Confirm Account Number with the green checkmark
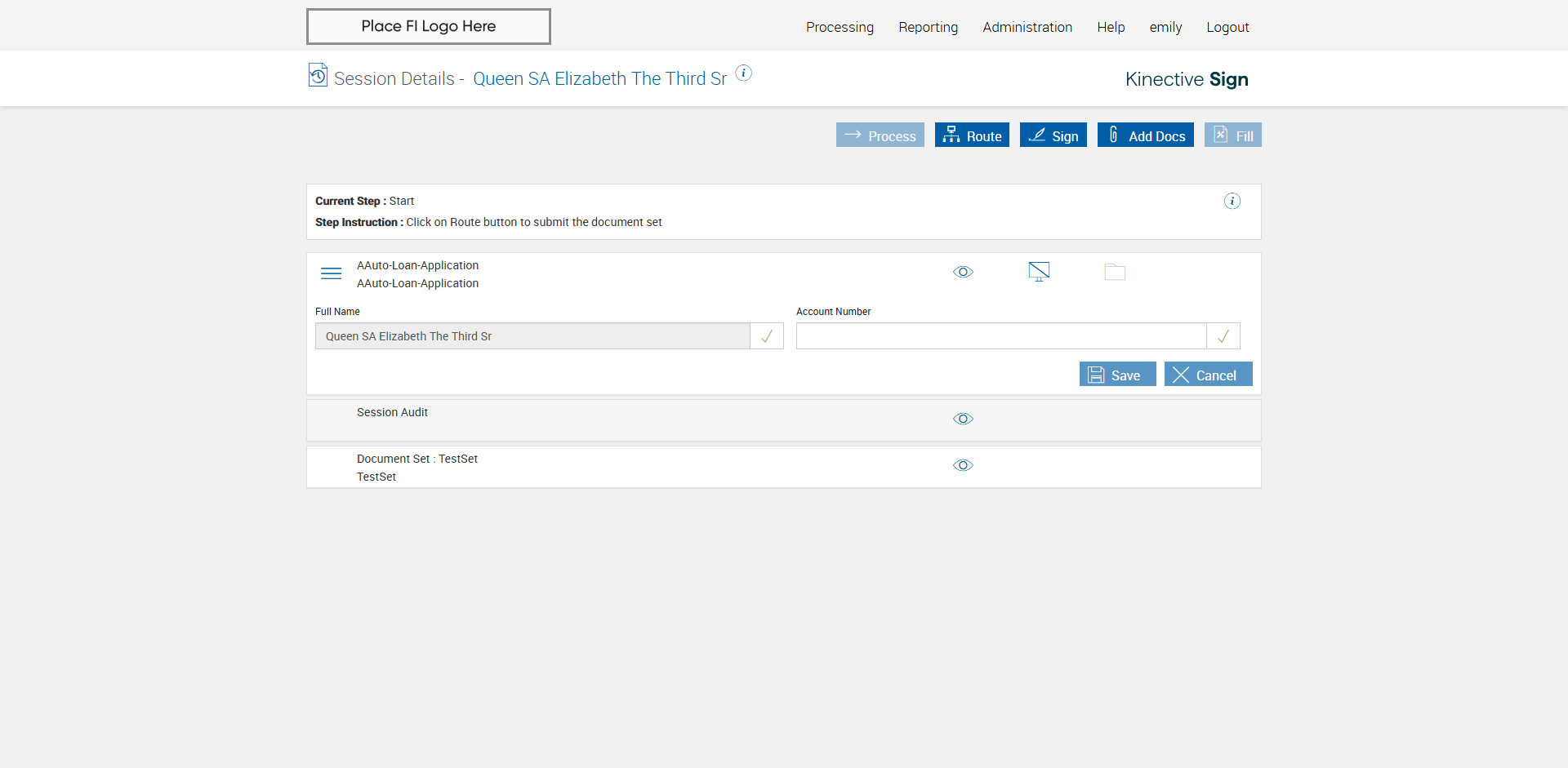This screenshot has height=768, width=1568. 1223,336
